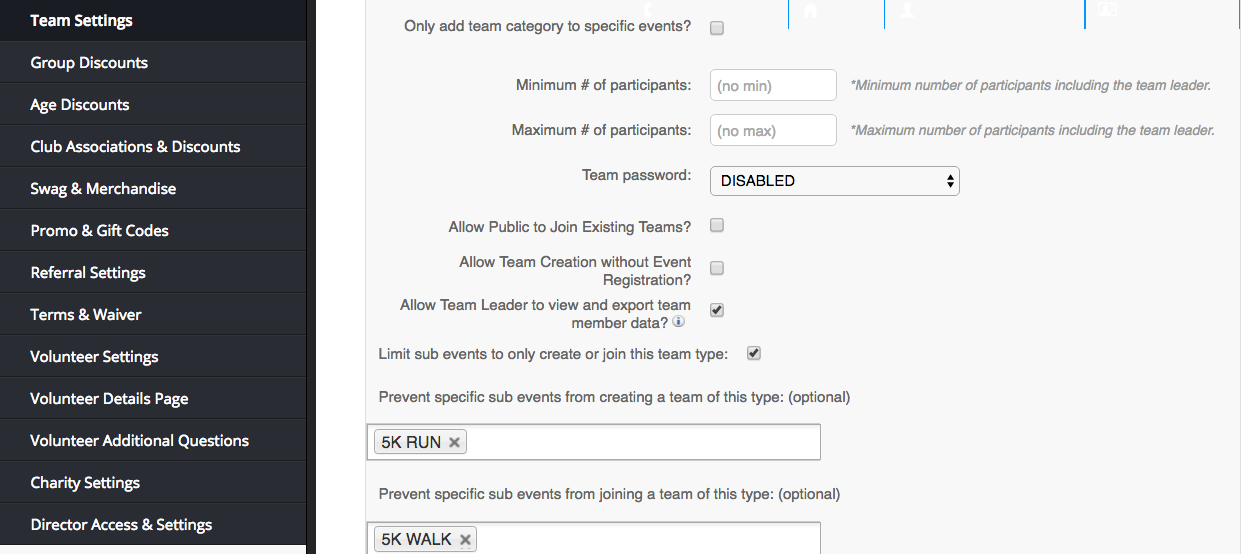Click the Minimum # of participants field
Screen dimensions: 1250x554
coord(773,85)
